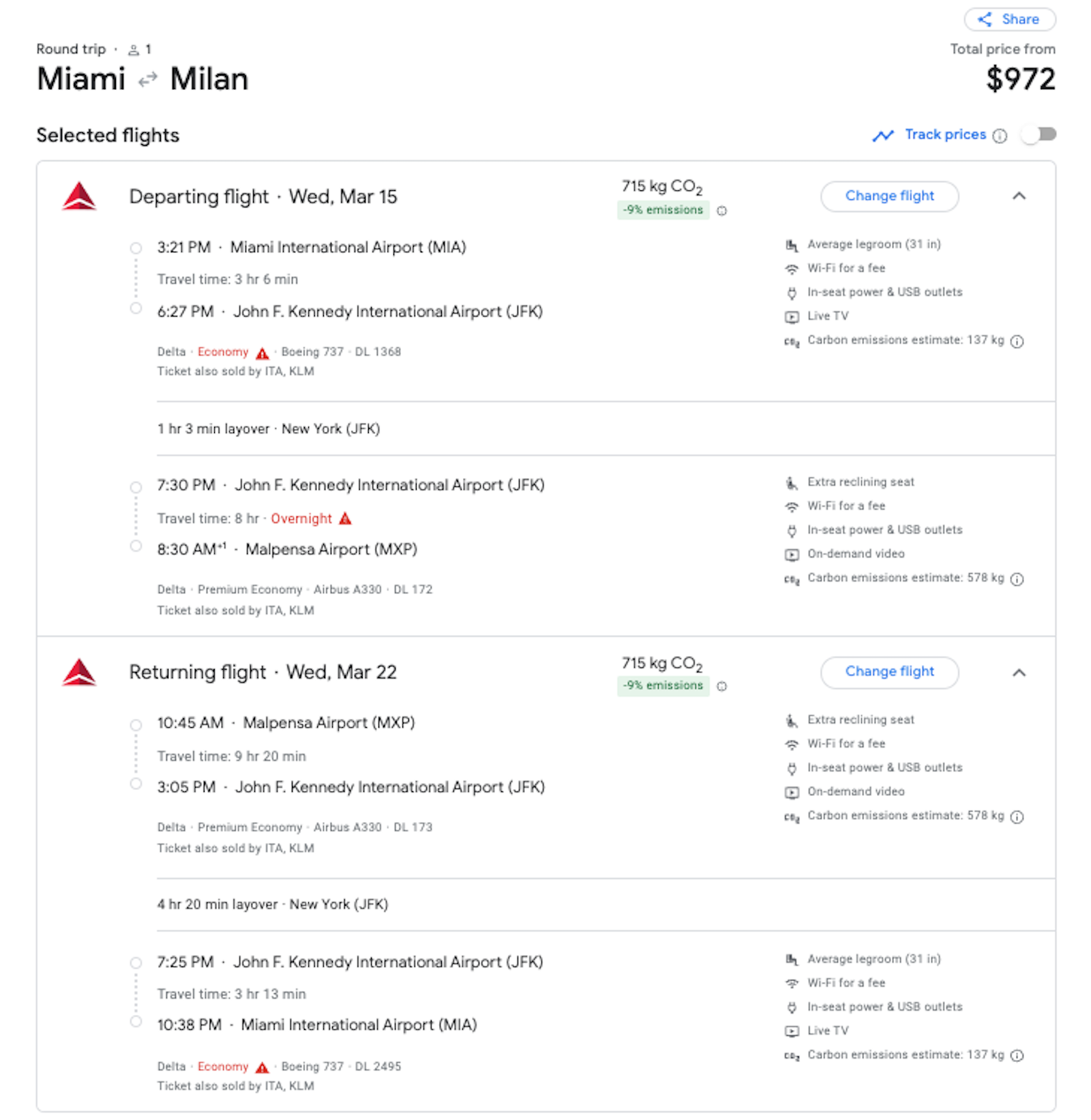1091x1120 pixels.
Task: Click the warning icon next to Economy on DL 1368
Action: pyautogui.click(x=263, y=352)
